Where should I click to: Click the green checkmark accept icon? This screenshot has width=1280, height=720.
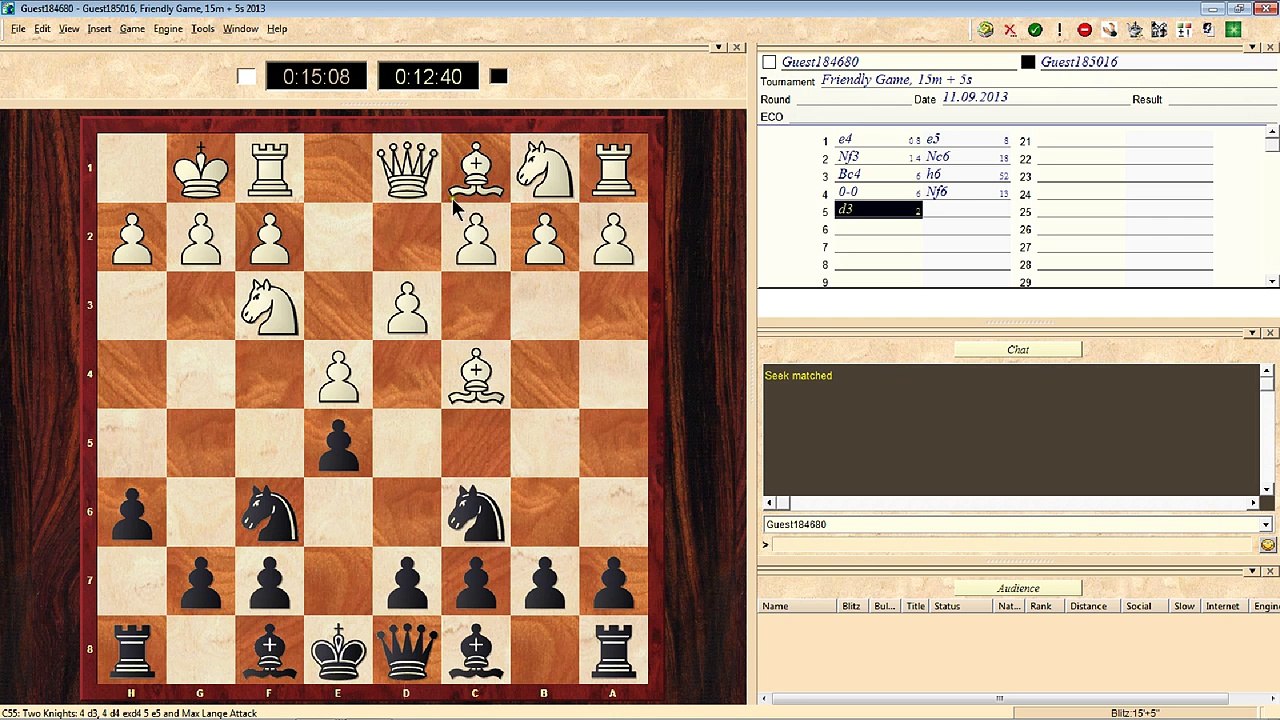point(1035,30)
